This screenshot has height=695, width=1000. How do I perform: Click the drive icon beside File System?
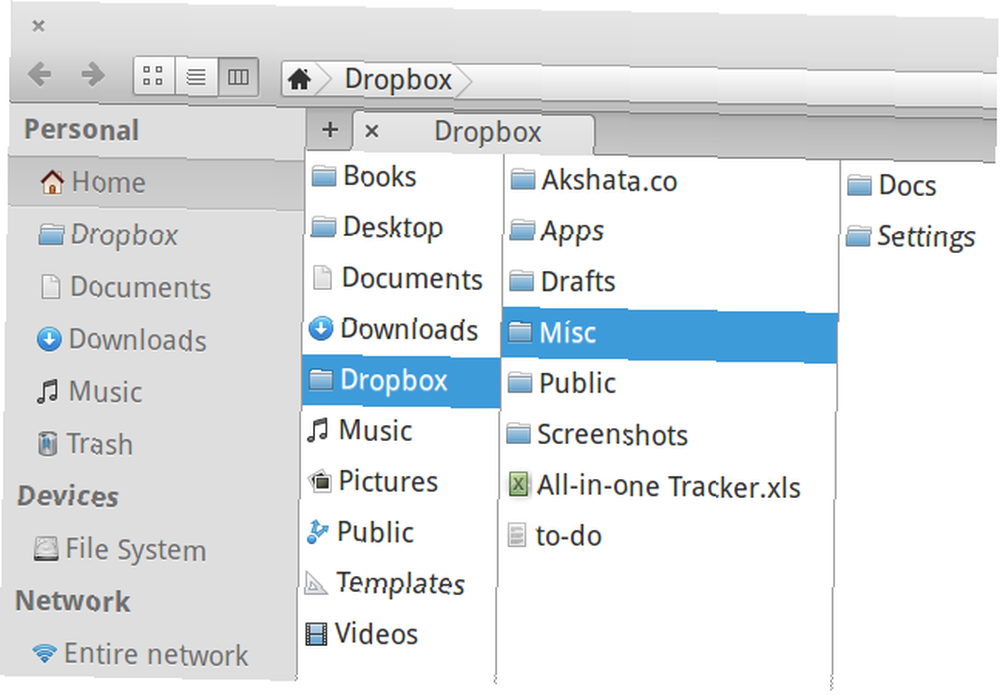click(46, 548)
